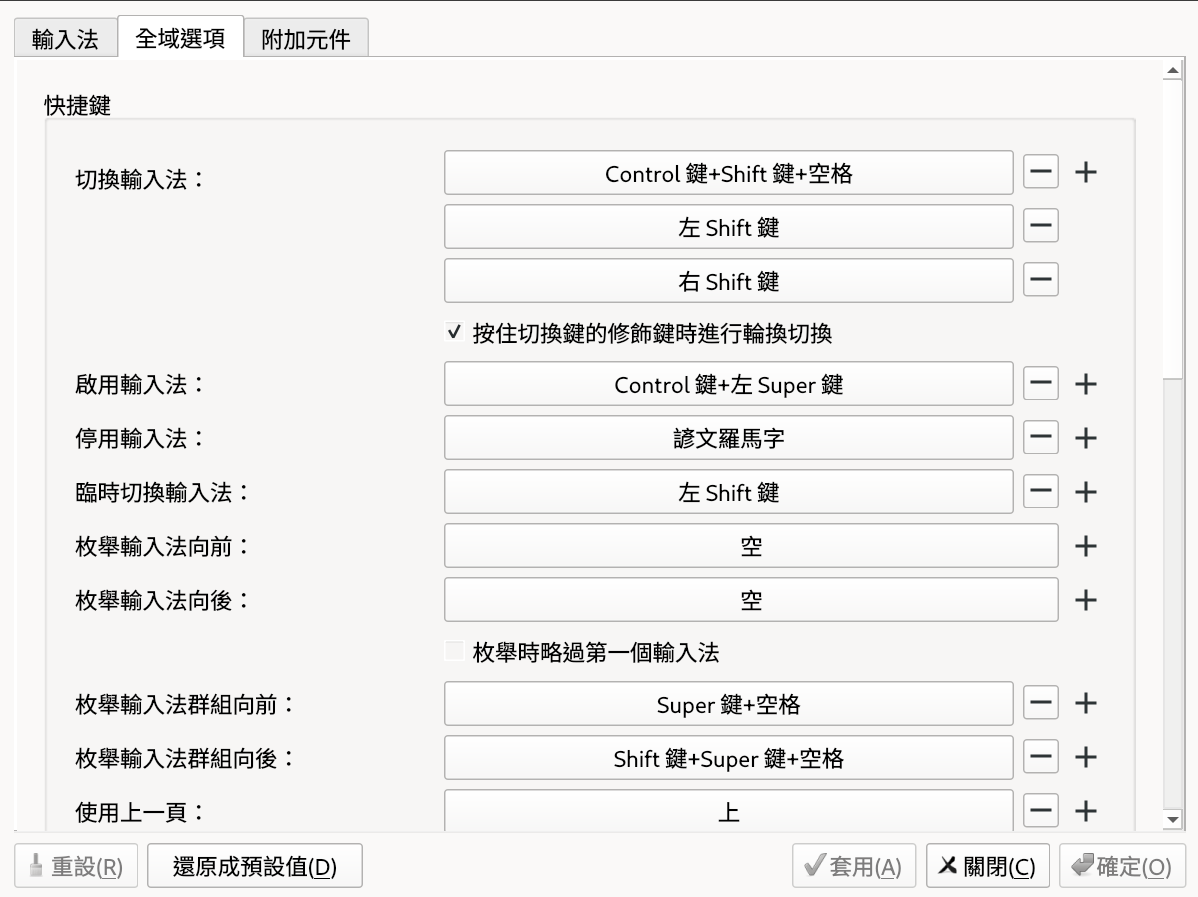Remove the 停用輸入法 shortcut with minus icon
The image size is (1198, 897).
pos(1041,438)
